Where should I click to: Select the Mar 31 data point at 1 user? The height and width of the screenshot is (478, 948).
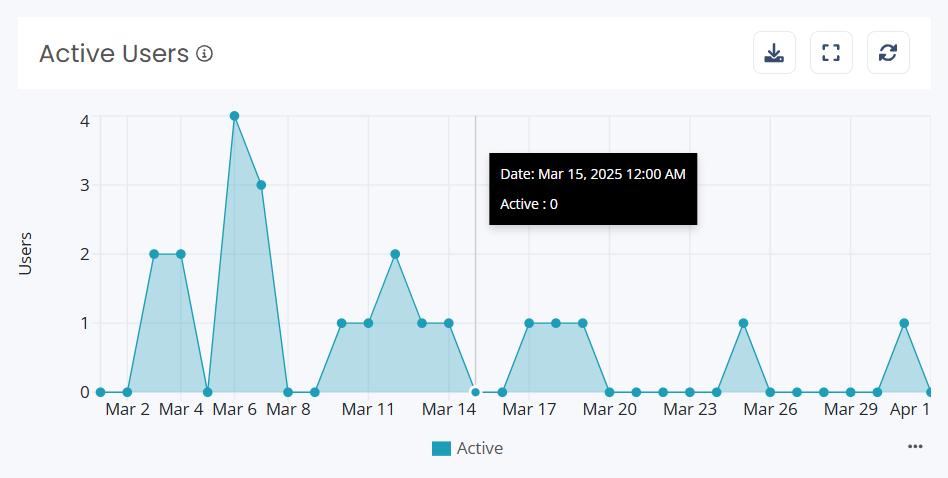tap(904, 323)
